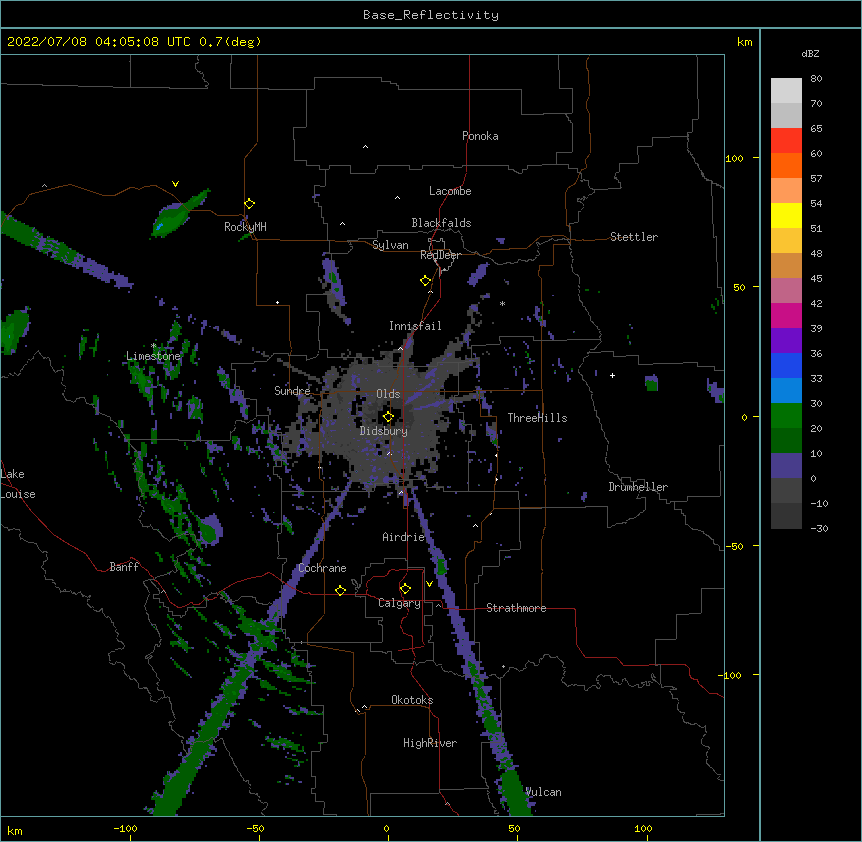862x842 pixels.
Task: Click the Sundre label
Action: tap(292, 391)
